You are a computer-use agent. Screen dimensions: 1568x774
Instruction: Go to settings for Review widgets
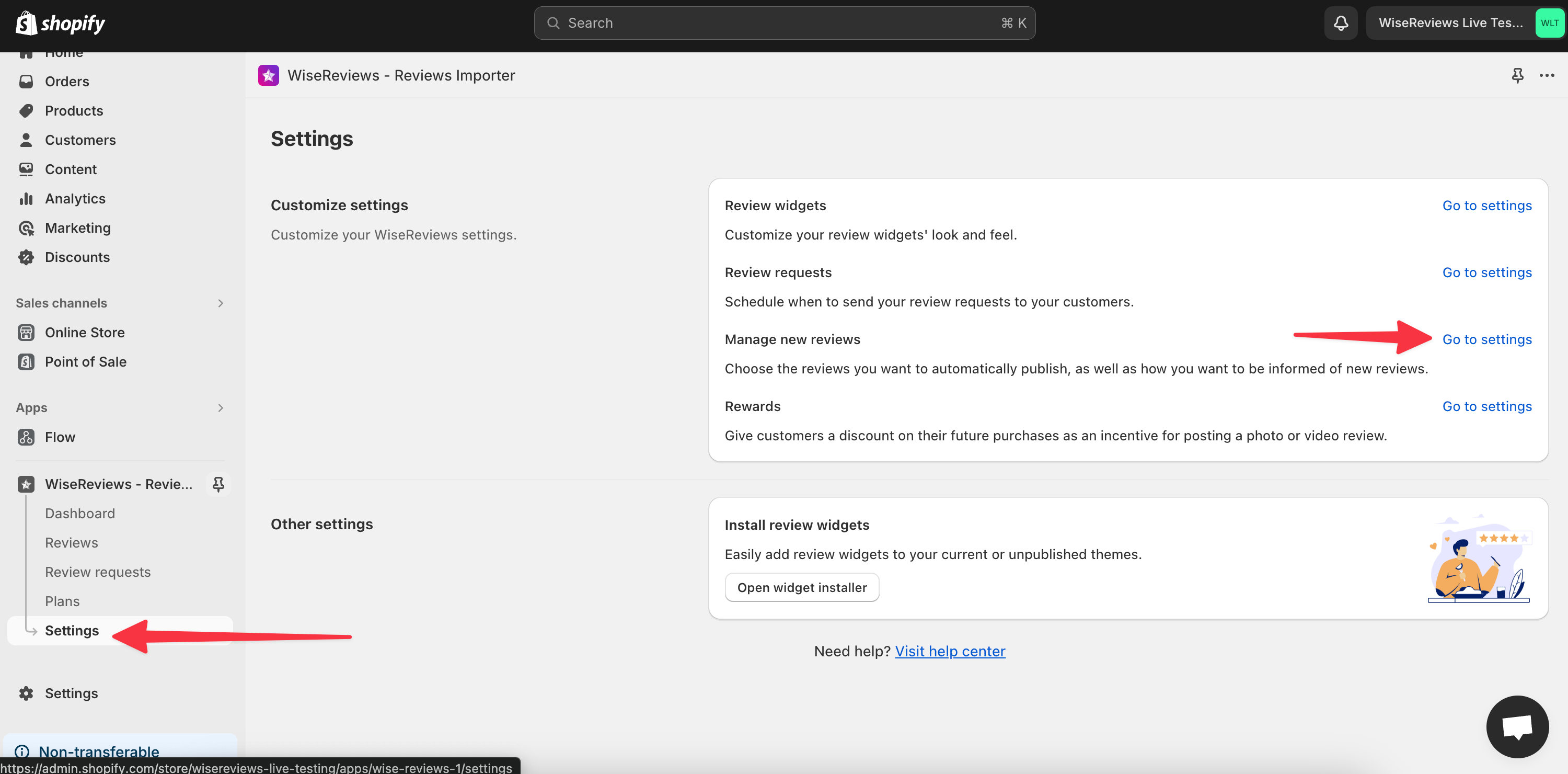pyautogui.click(x=1486, y=206)
